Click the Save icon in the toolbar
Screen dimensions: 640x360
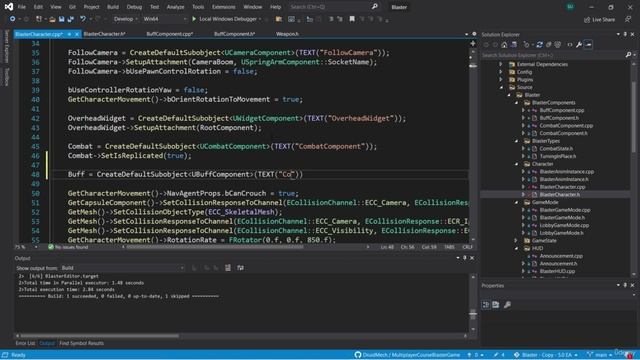click(61, 19)
